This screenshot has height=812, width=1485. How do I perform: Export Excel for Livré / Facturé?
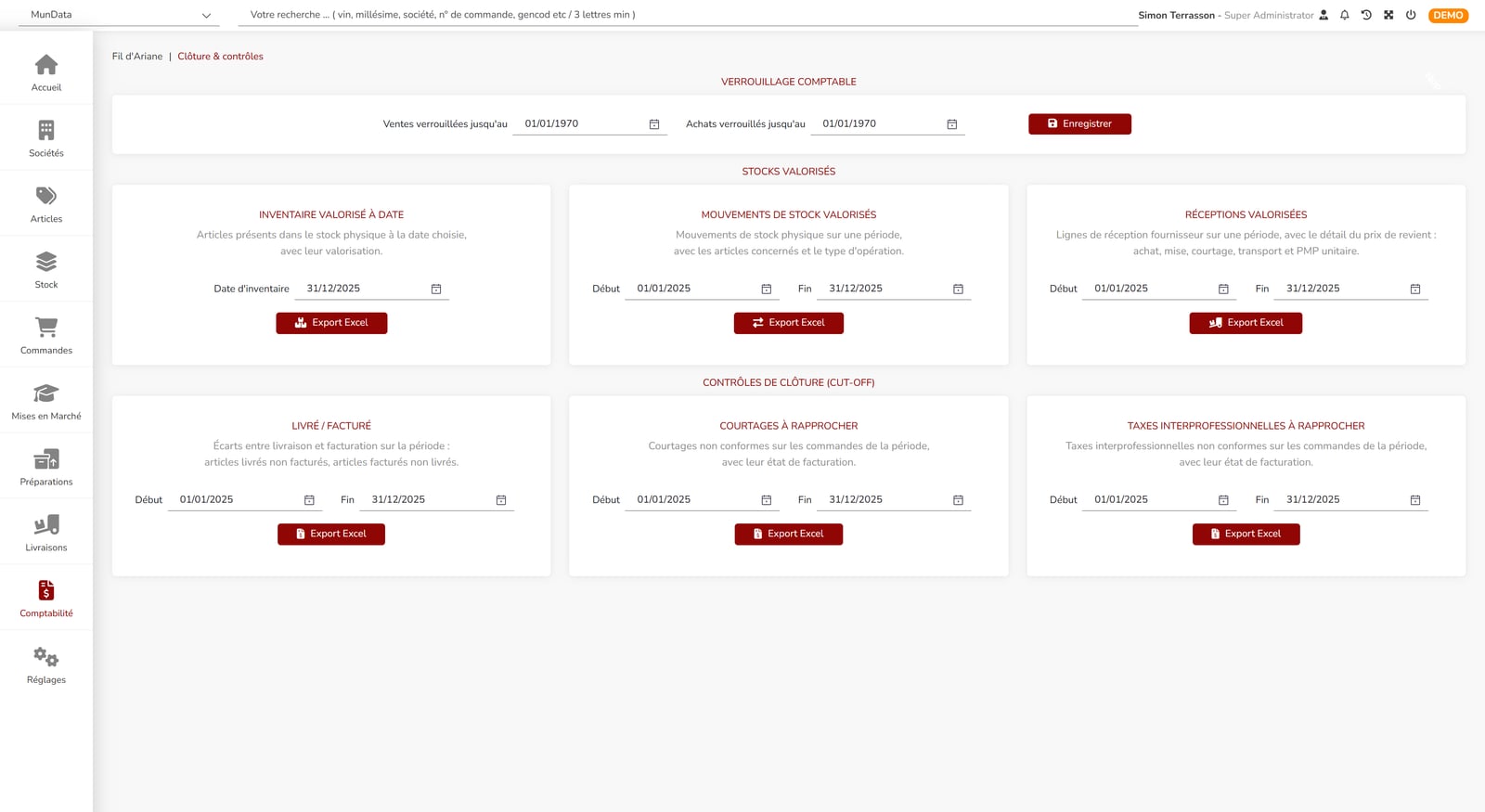[x=331, y=535]
